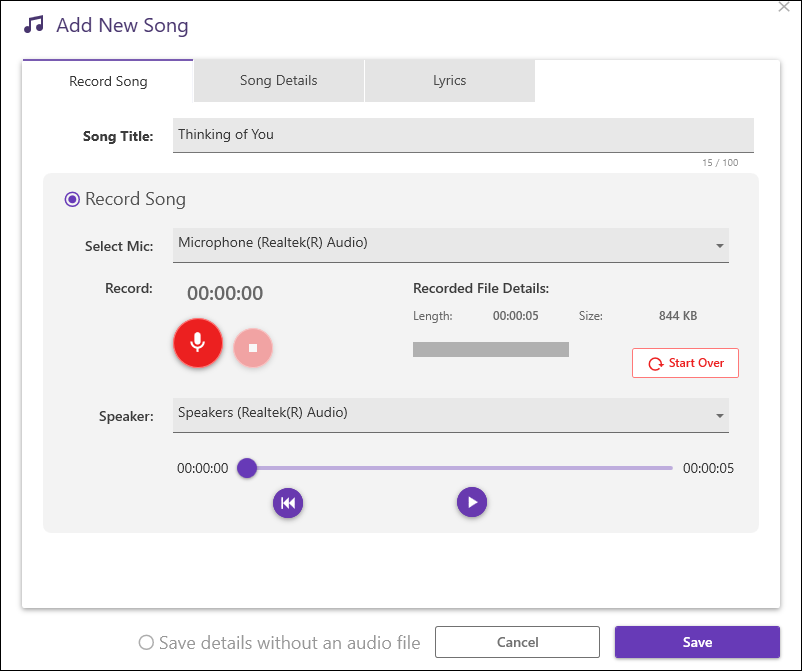Expand the Speaker dropdown arrow
The height and width of the screenshot is (671, 802).
[x=719, y=416]
